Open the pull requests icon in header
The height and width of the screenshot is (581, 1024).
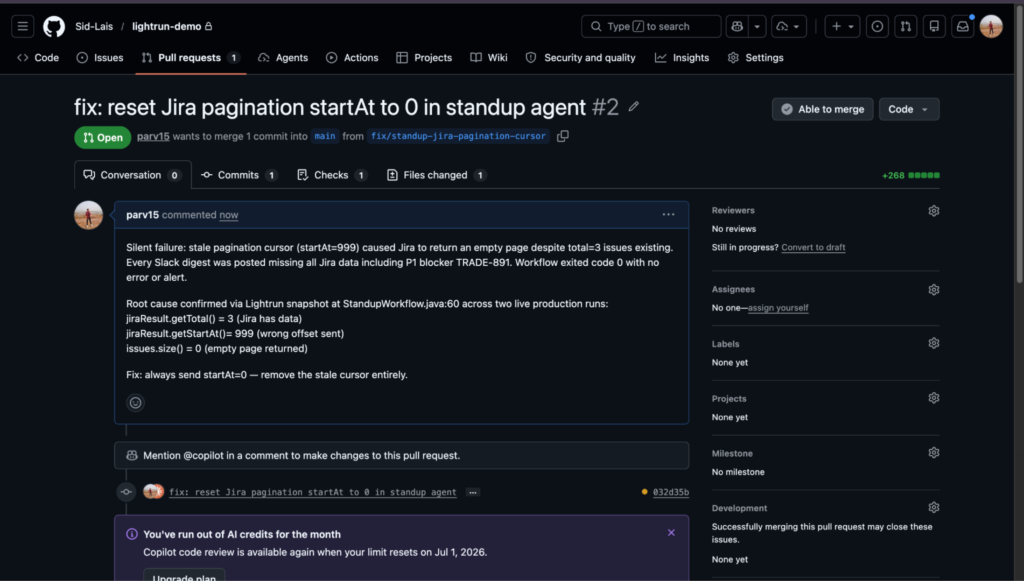[906, 26]
